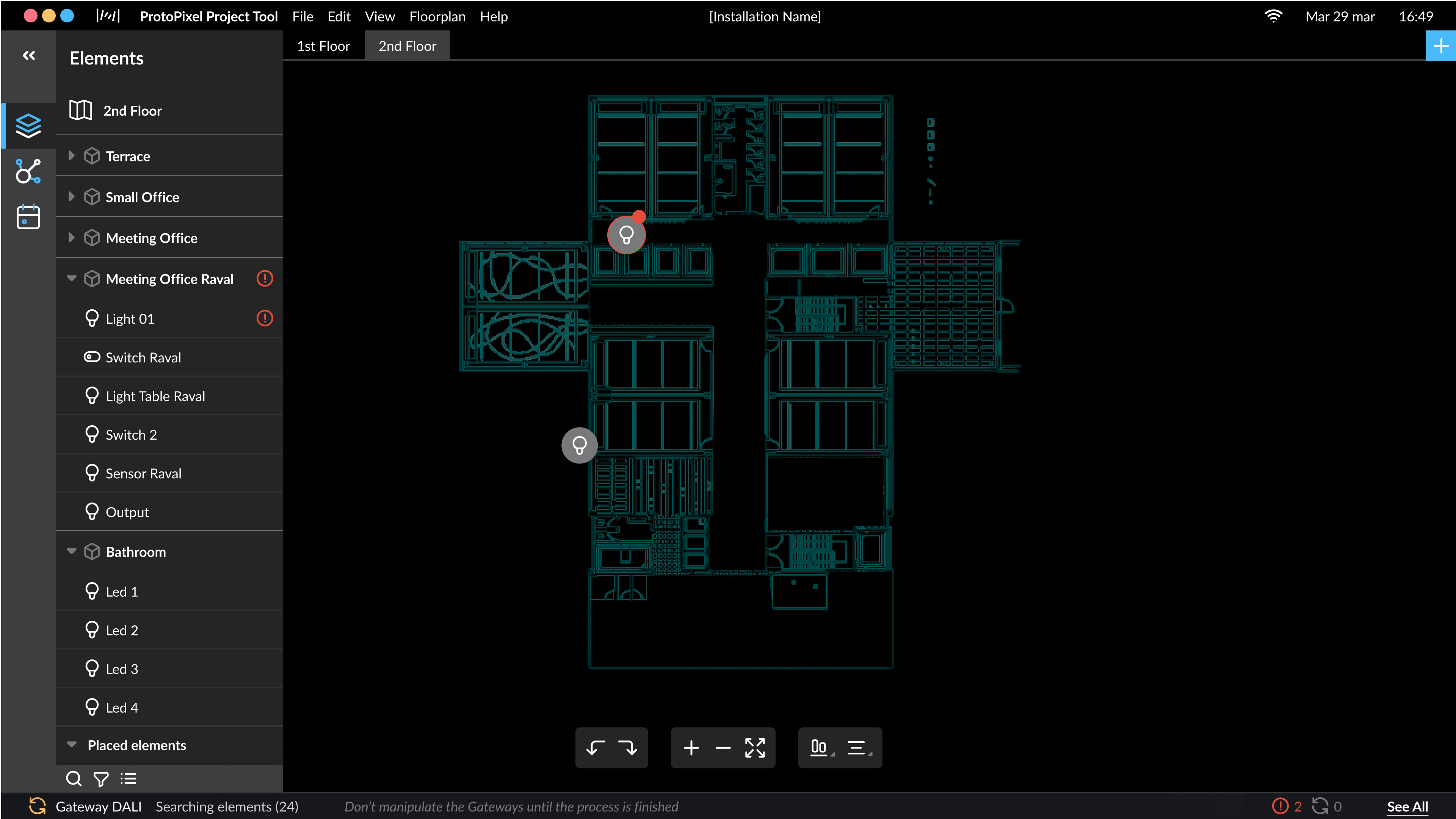This screenshot has width=1456, height=819.
Task: Collapse the Elements sidebar panel
Action: [29, 55]
